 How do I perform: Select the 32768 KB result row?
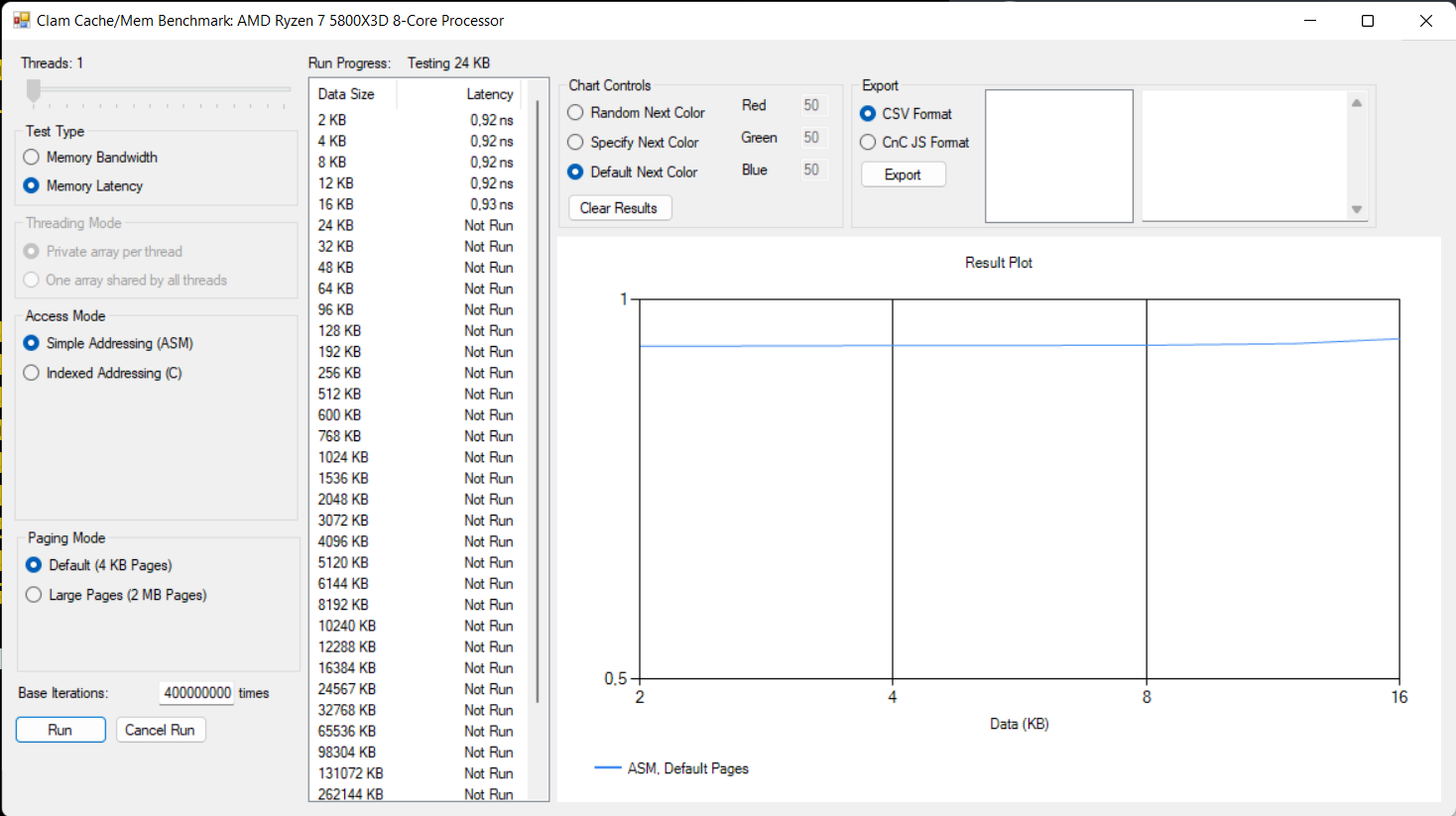pos(417,710)
